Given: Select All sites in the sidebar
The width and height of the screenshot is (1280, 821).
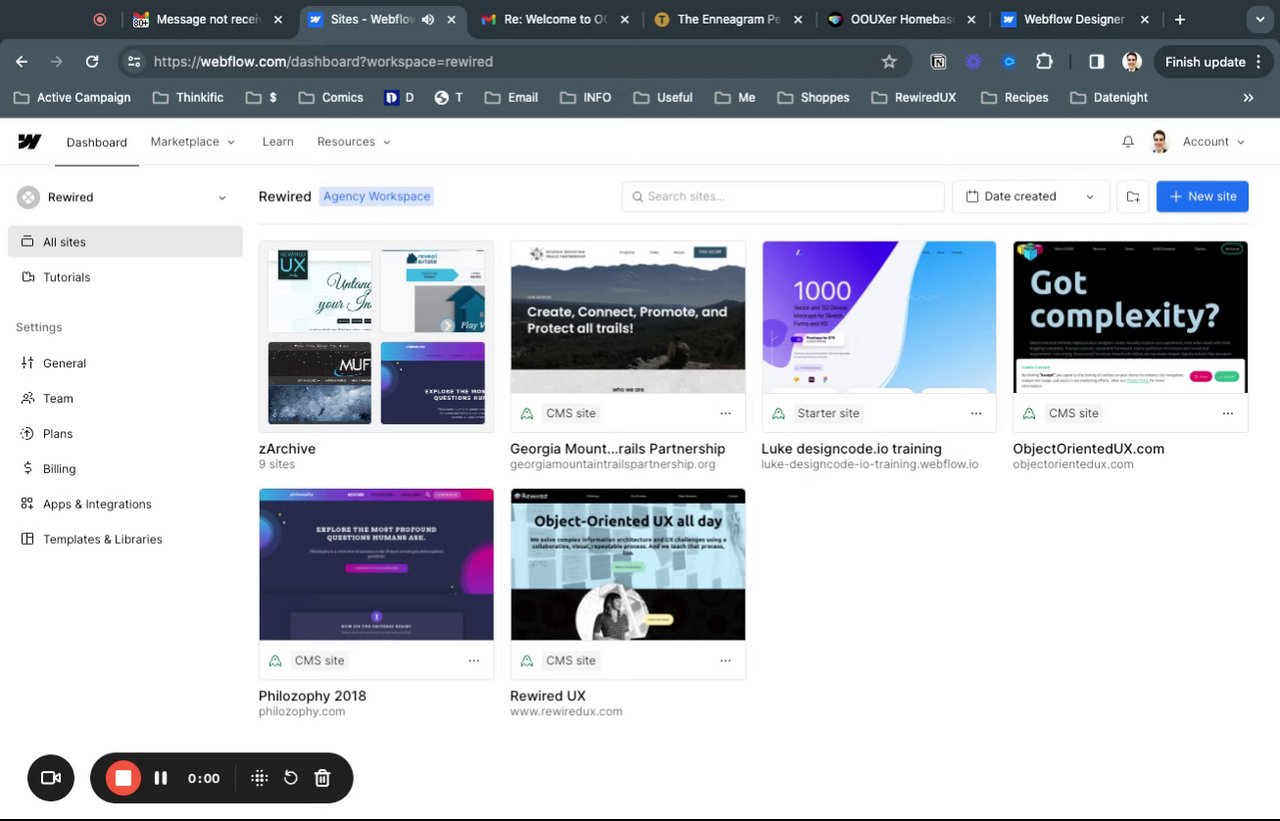Looking at the screenshot, I should [x=125, y=242].
